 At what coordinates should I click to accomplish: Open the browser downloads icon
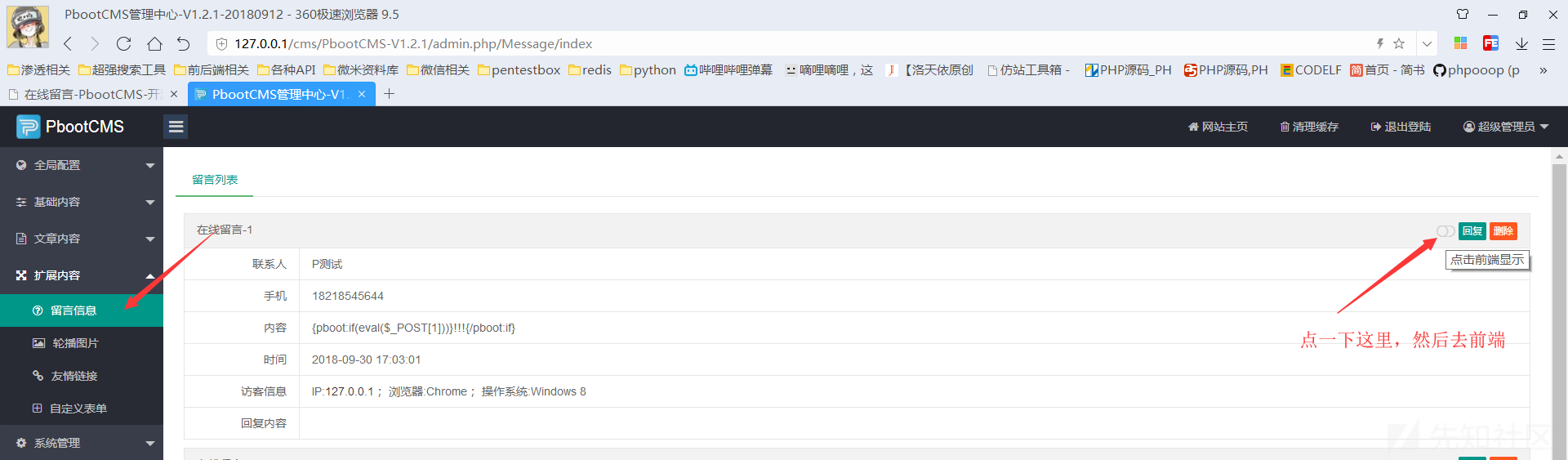click(1521, 43)
